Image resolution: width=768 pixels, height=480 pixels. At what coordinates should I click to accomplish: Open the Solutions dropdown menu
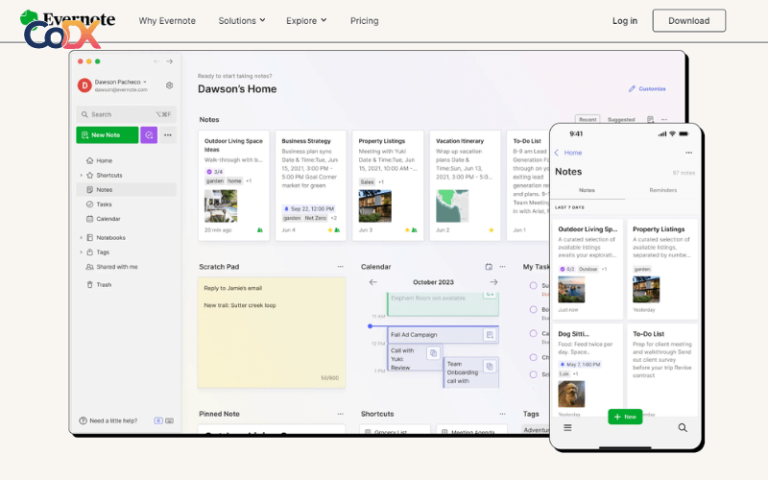click(242, 21)
